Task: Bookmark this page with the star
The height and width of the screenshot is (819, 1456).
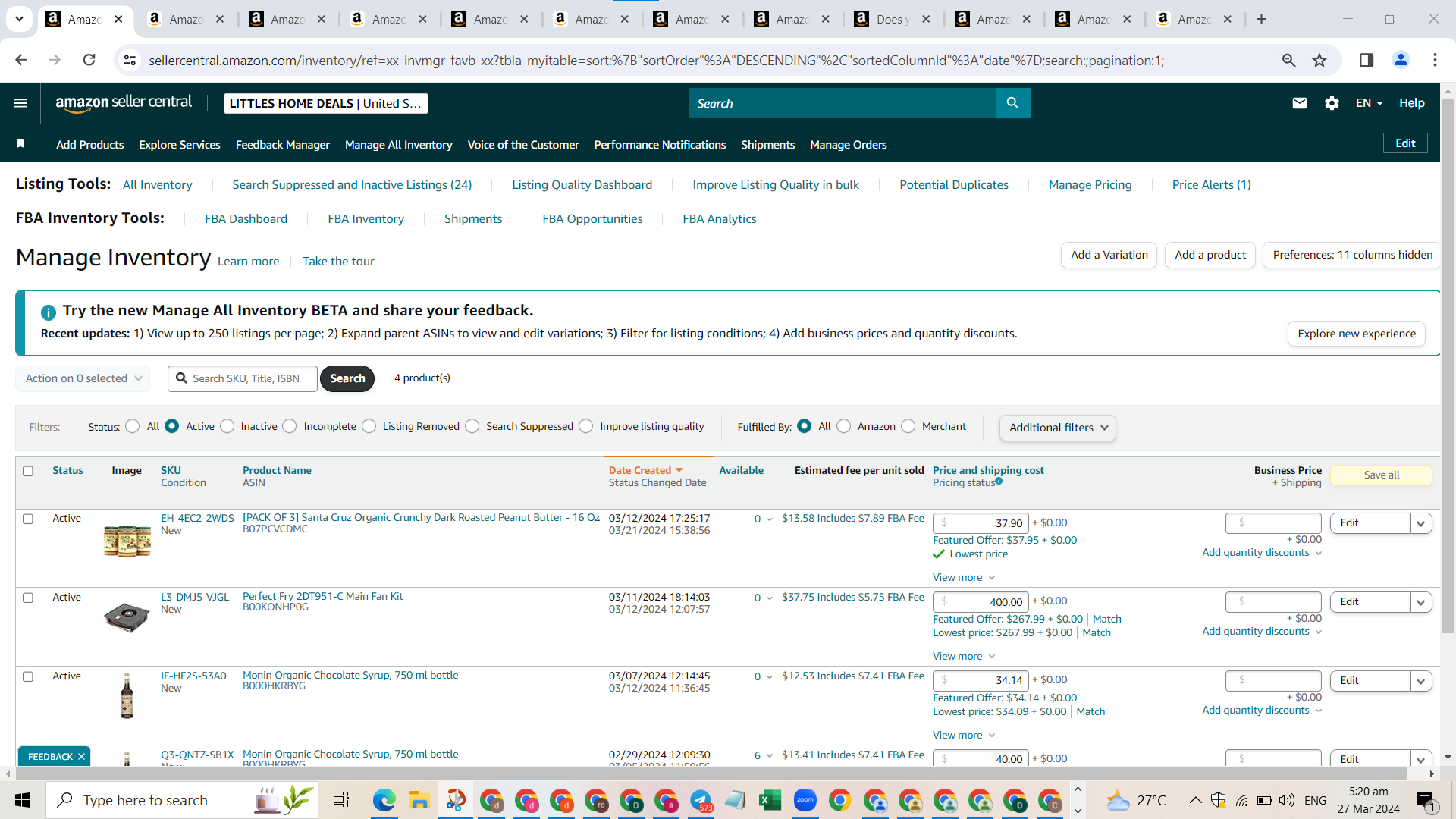Action: coord(1319,60)
